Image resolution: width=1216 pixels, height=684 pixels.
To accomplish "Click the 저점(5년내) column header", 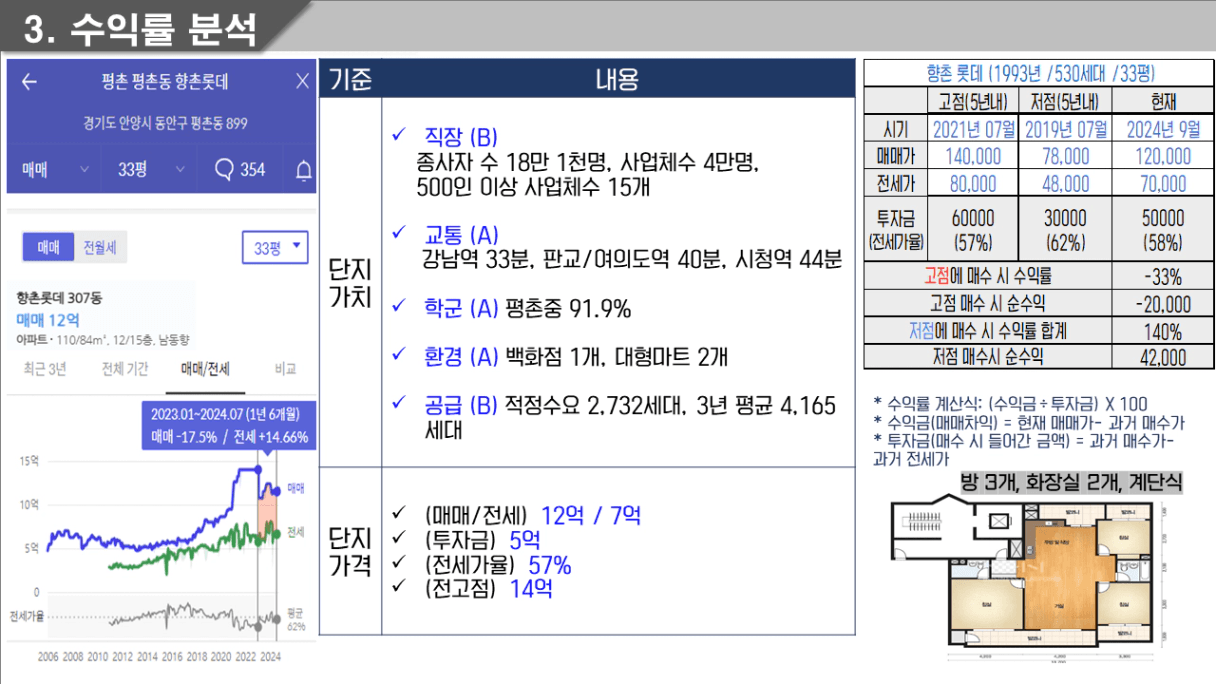I will pyautogui.click(x=1065, y=102).
